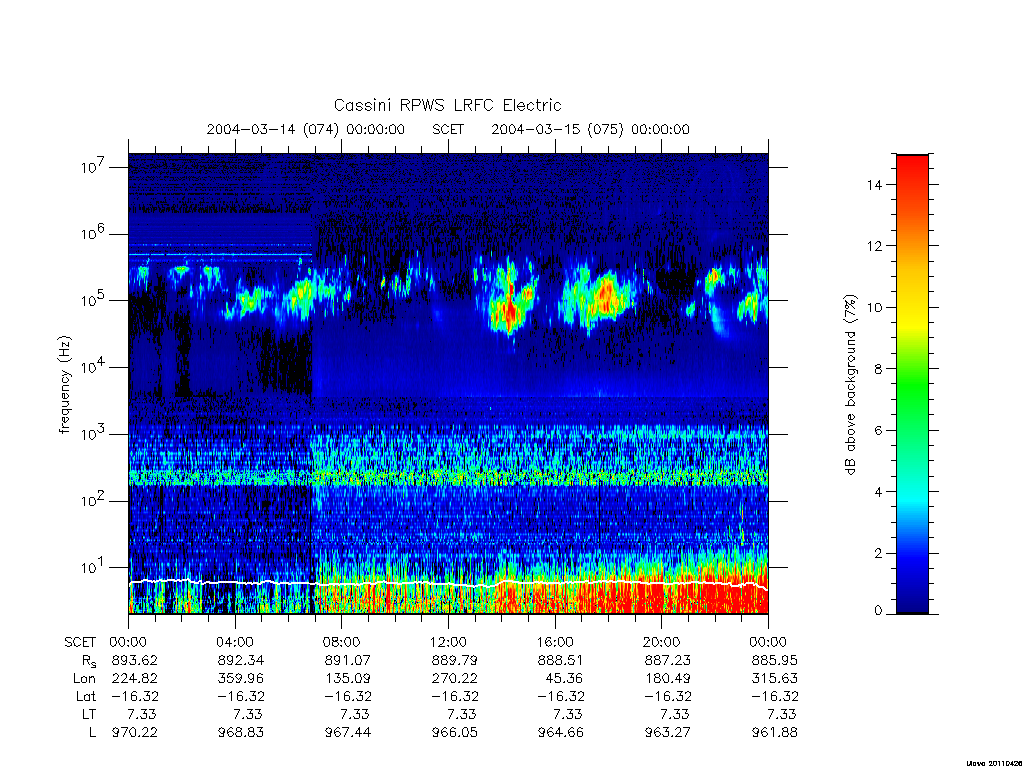Click the color bar tick label 8
The height and width of the screenshot is (768, 1024).
(x=877, y=369)
